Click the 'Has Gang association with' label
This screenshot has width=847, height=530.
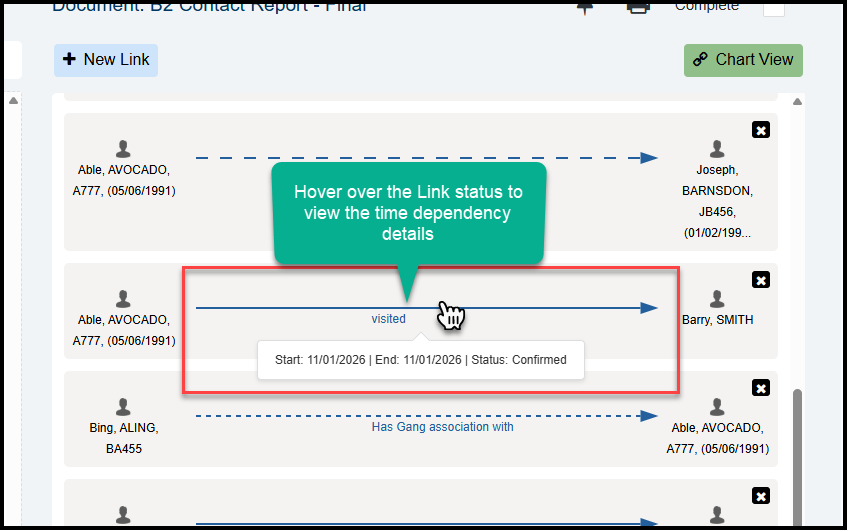click(442, 427)
